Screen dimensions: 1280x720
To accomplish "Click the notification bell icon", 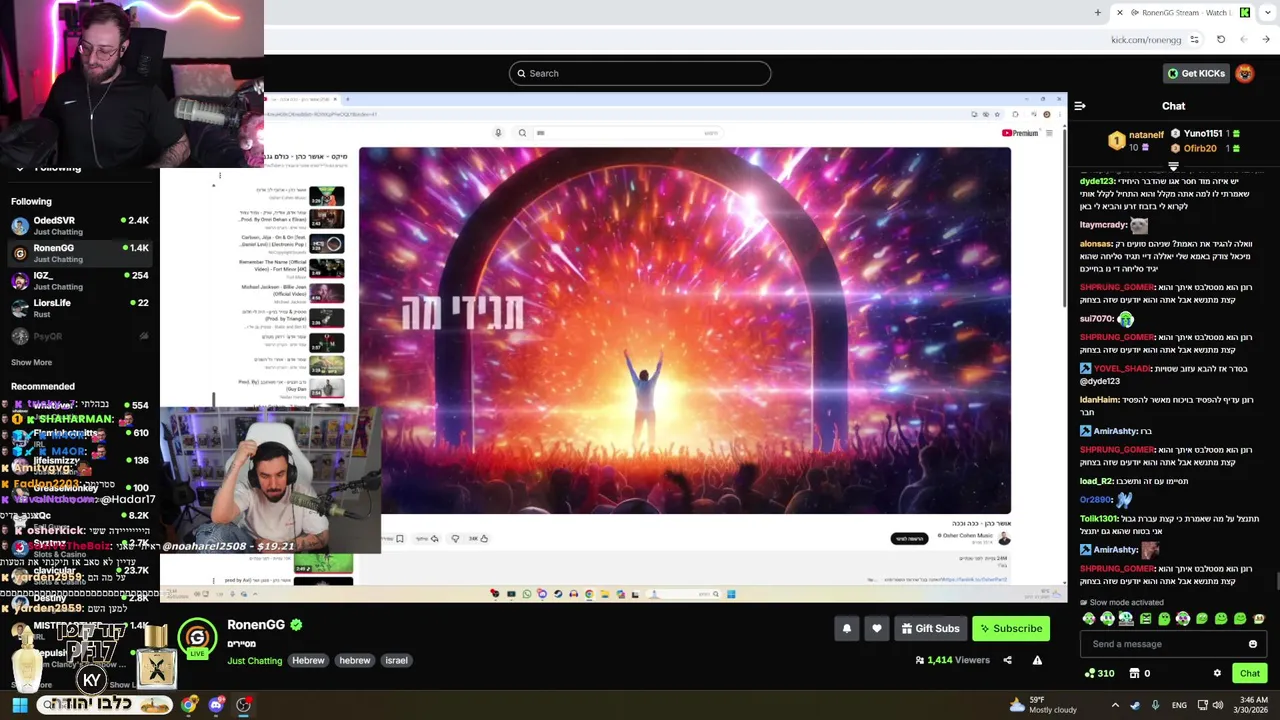I will (847, 628).
